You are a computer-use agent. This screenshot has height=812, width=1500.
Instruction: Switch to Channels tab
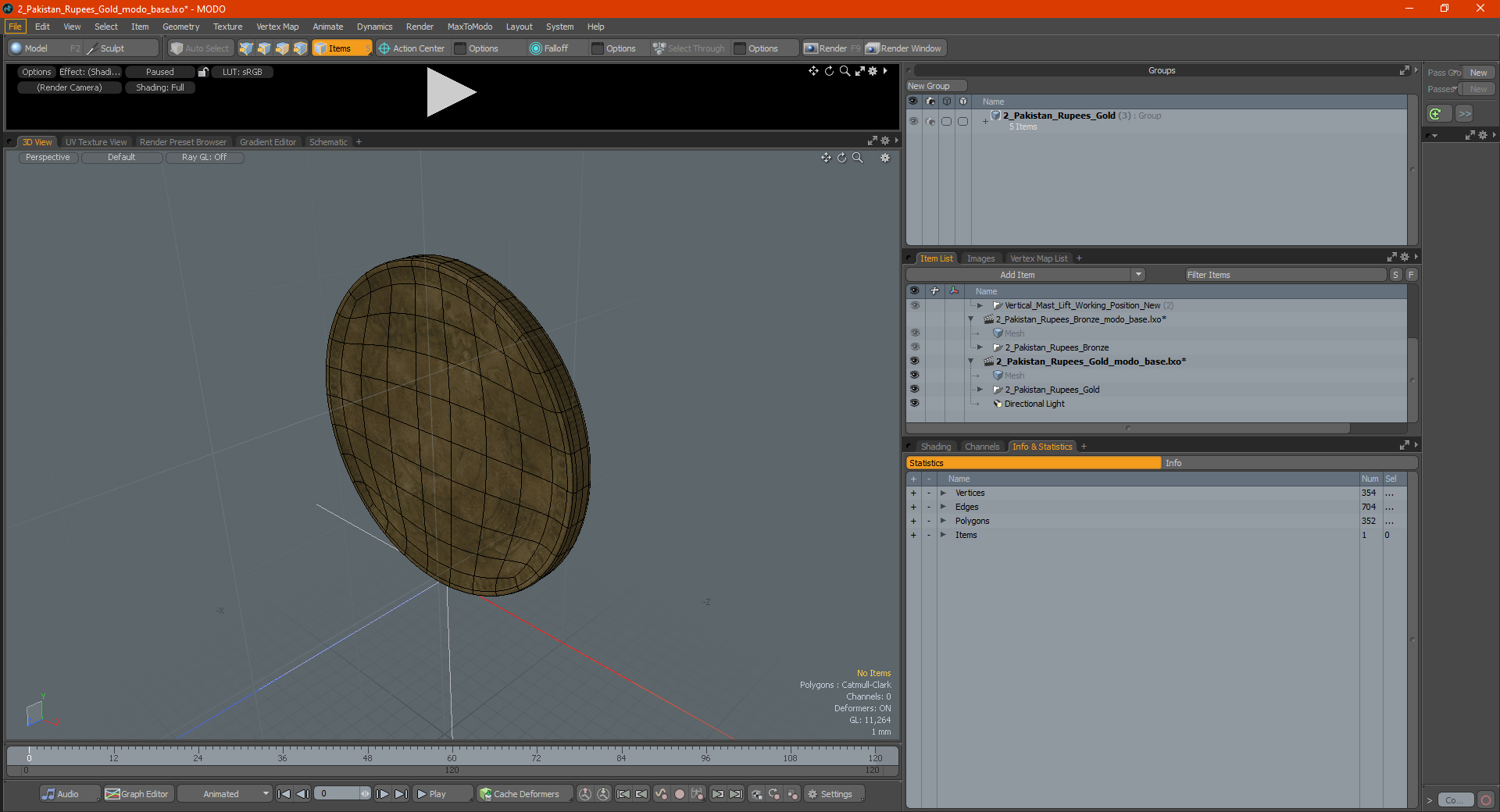[x=982, y=447]
